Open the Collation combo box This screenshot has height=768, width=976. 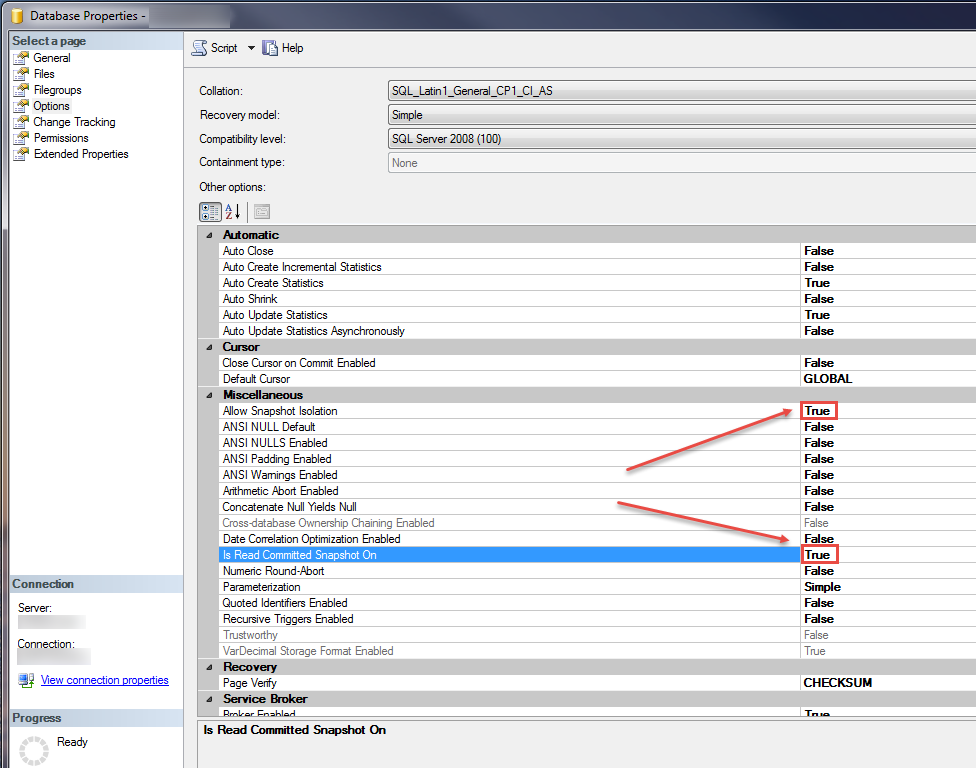coord(680,91)
